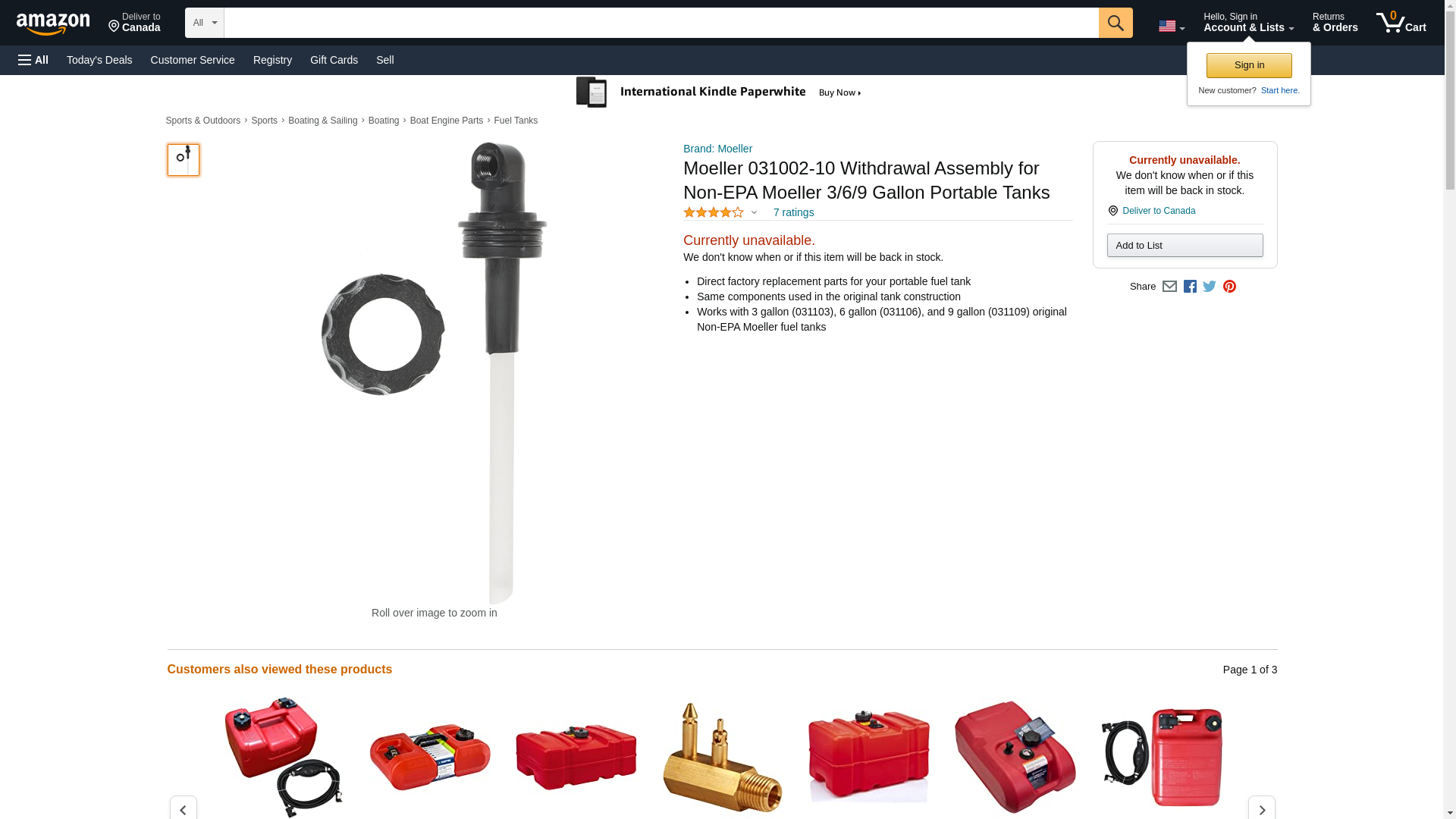1456x819 pixels.
Task: Share product on Facebook icon
Action: [x=1190, y=287]
